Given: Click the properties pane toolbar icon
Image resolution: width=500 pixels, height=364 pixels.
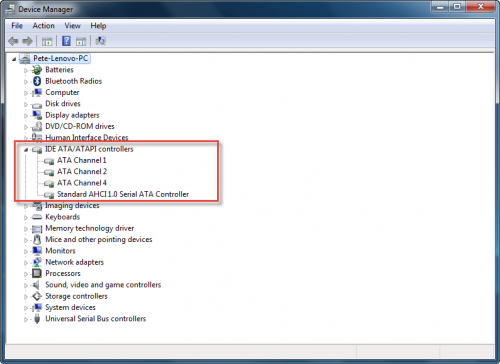Looking at the screenshot, I should pos(81,41).
